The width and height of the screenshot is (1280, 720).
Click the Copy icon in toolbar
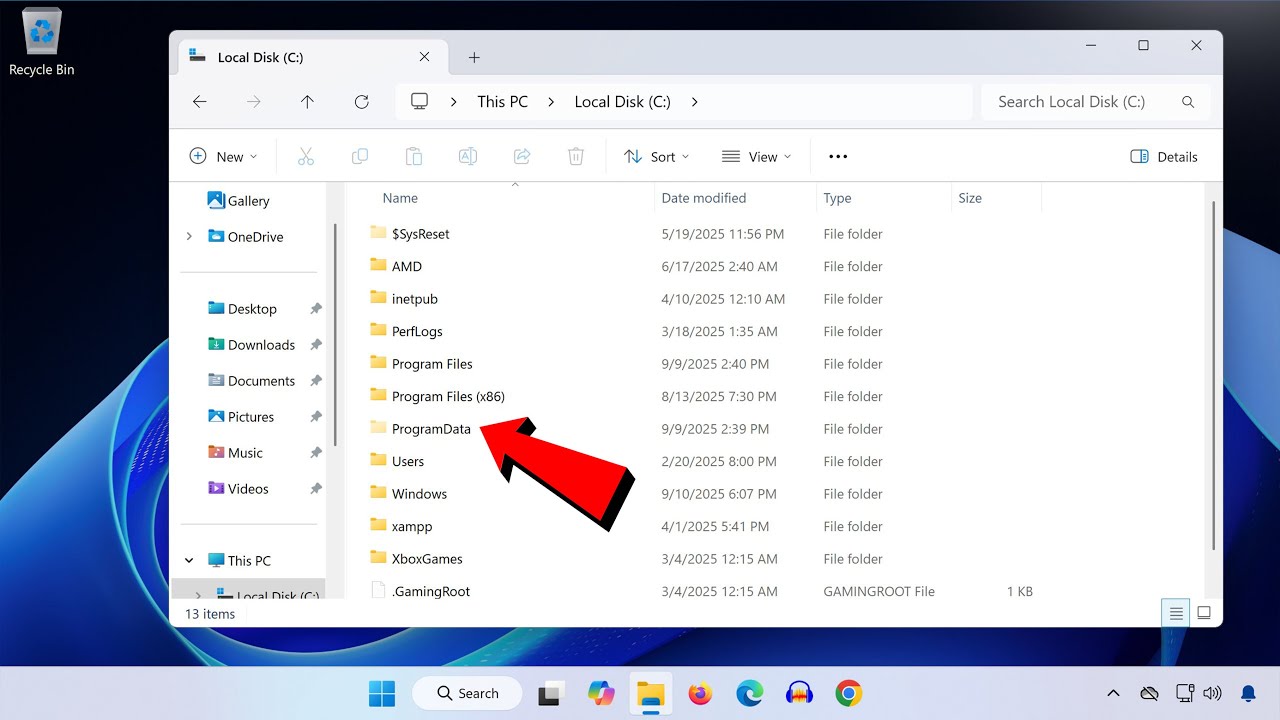(360, 157)
